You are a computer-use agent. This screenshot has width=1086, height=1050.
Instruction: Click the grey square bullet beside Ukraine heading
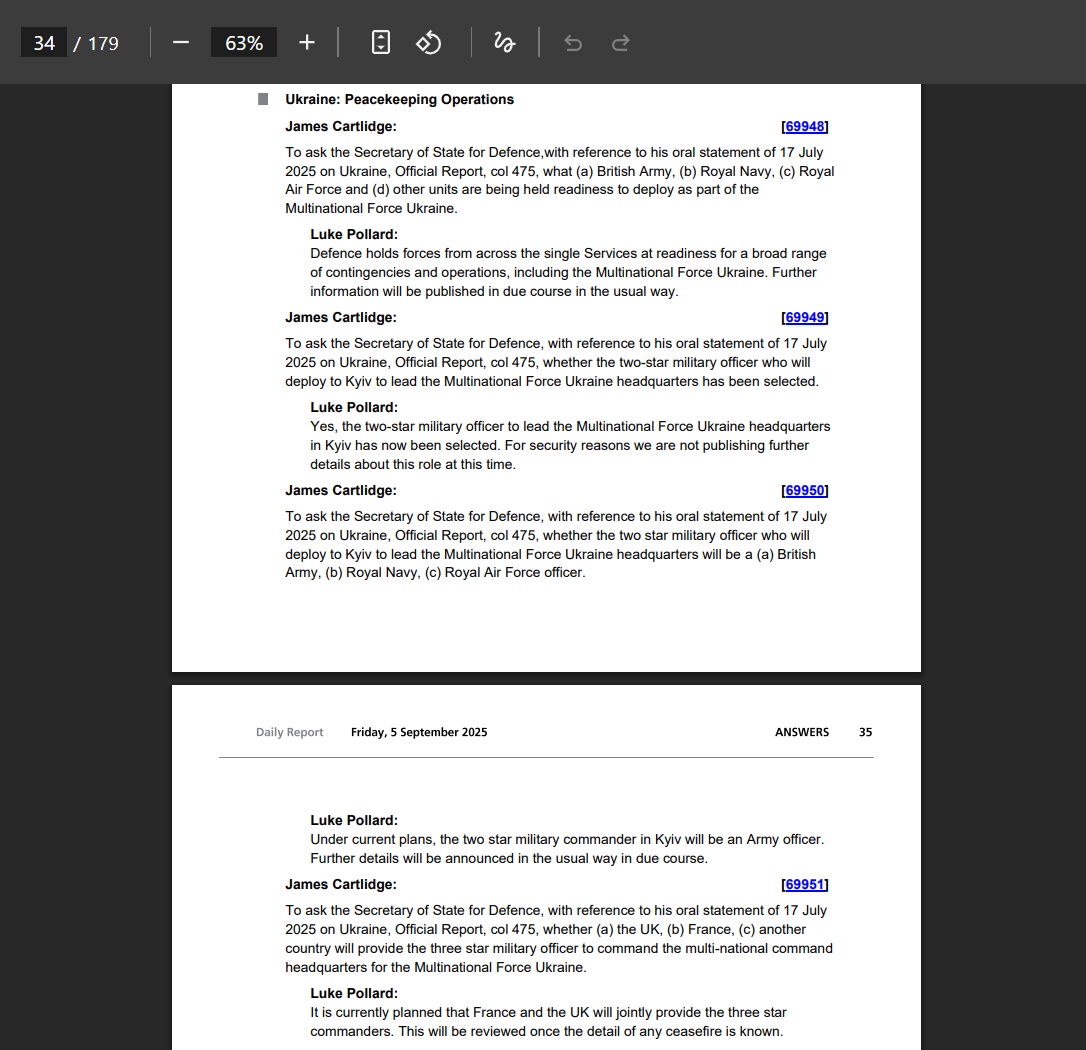click(x=263, y=99)
